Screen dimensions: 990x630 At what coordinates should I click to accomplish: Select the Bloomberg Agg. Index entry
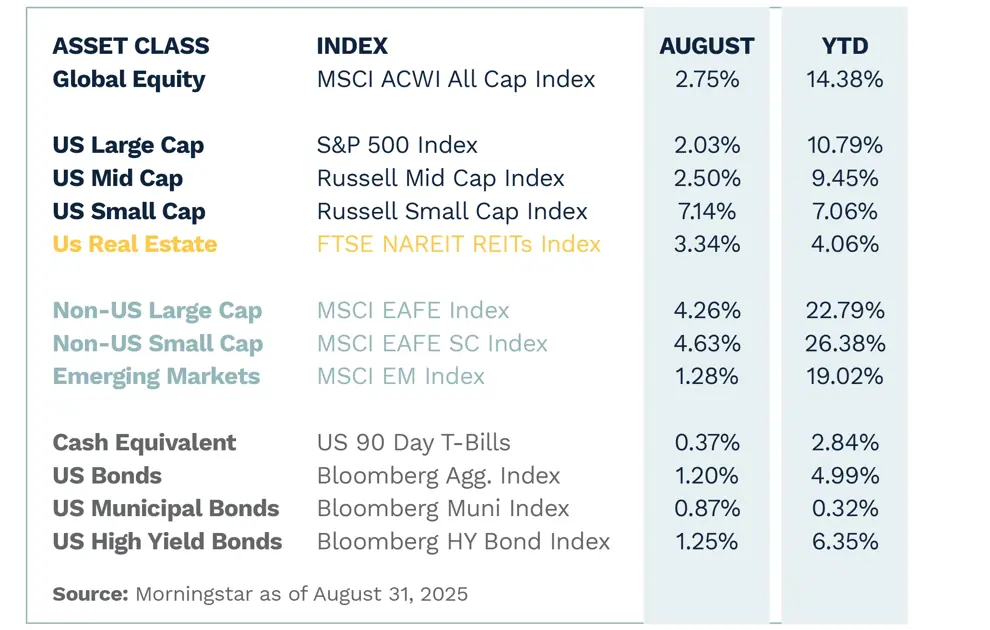438,475
